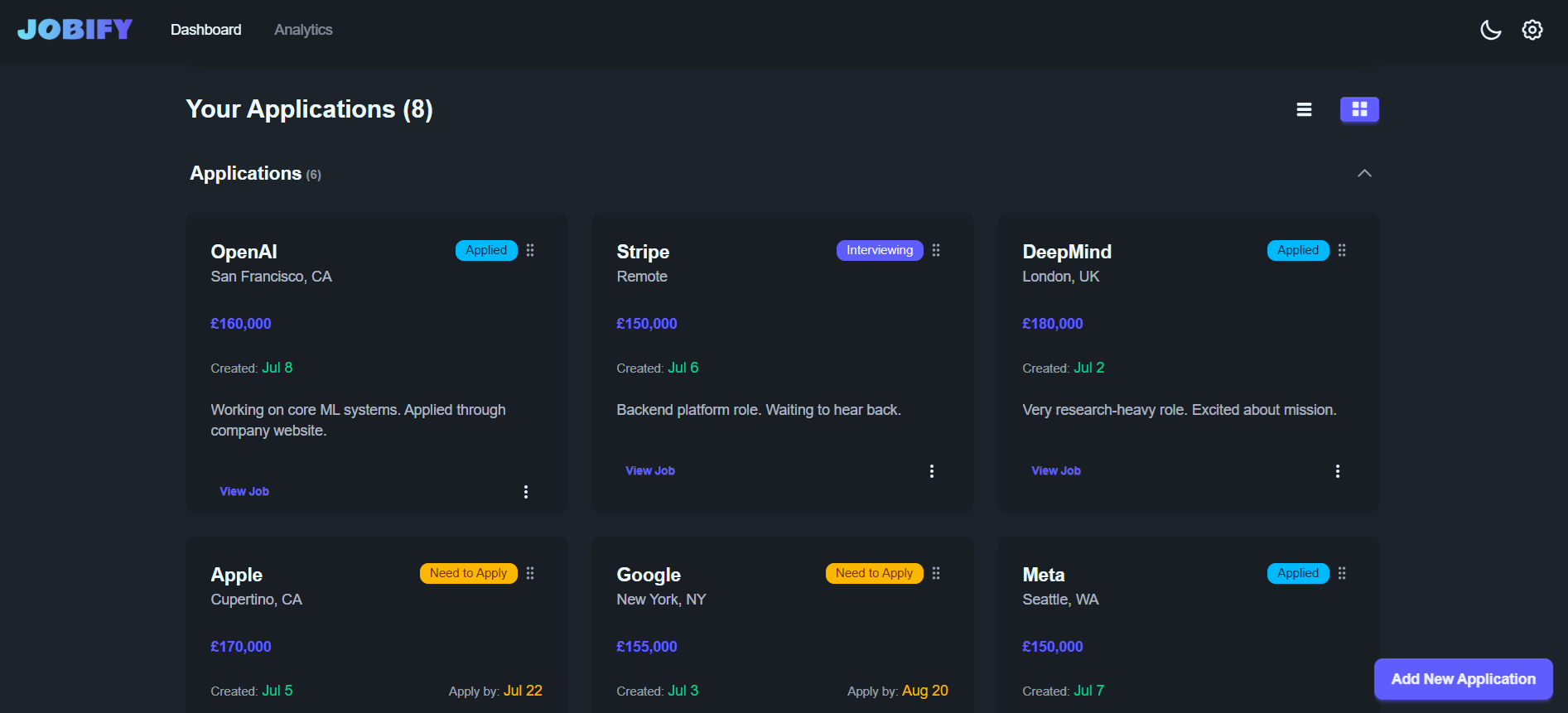The height and width of the screenshot is (713, 1568).
Task: Click Apple Need to Apply badge
Action: coord(468,573)
